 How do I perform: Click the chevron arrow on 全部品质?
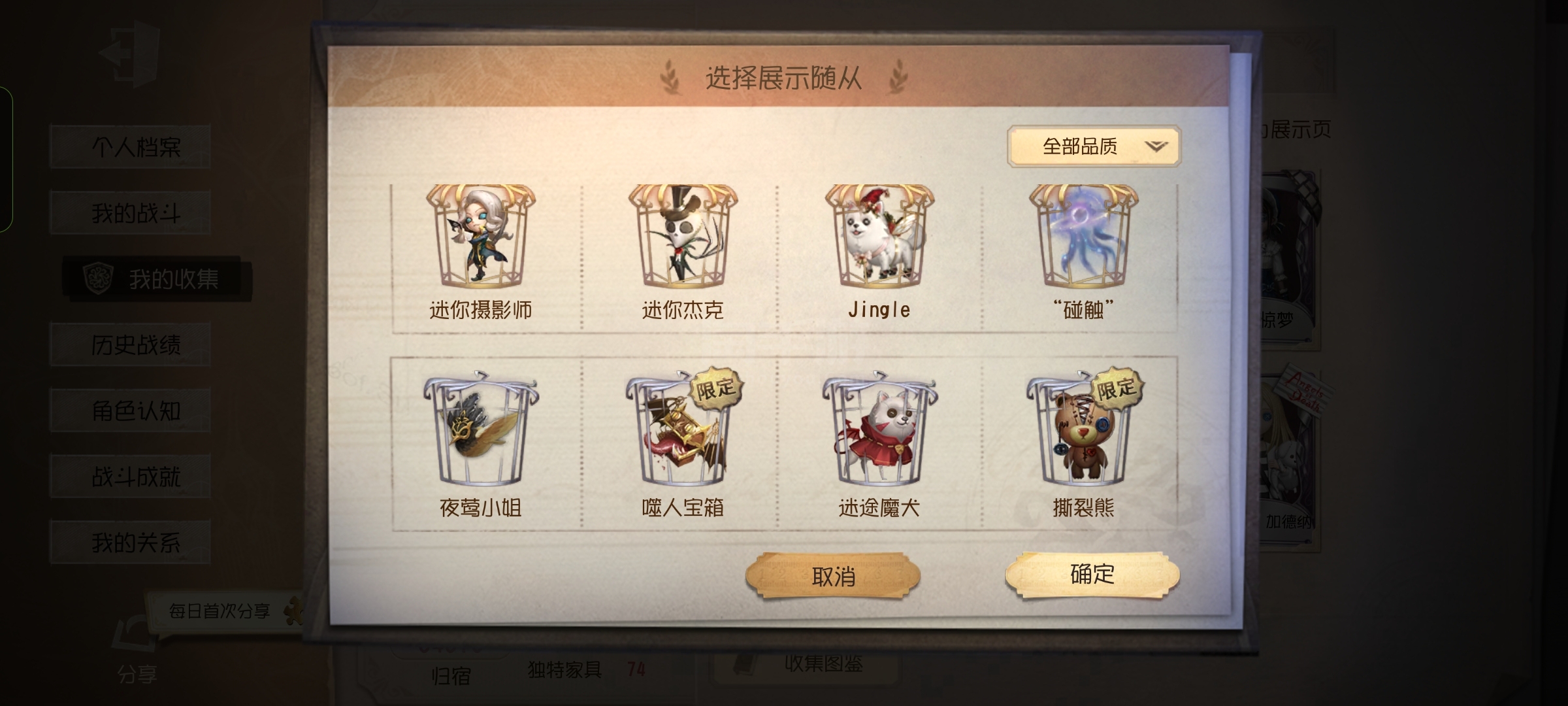click(x=1156, y=146)
